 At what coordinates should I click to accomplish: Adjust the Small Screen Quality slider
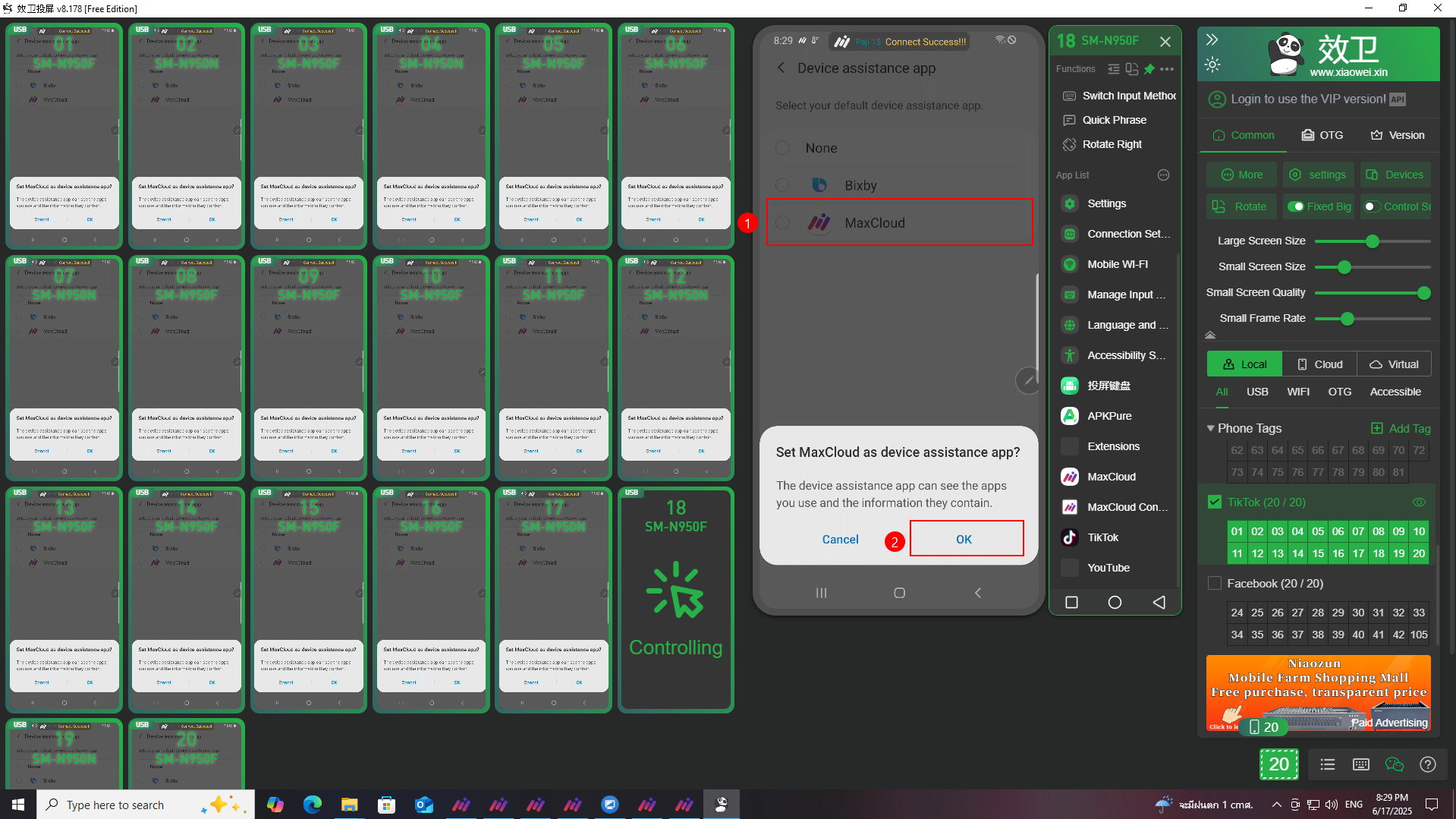(1373, 293)
